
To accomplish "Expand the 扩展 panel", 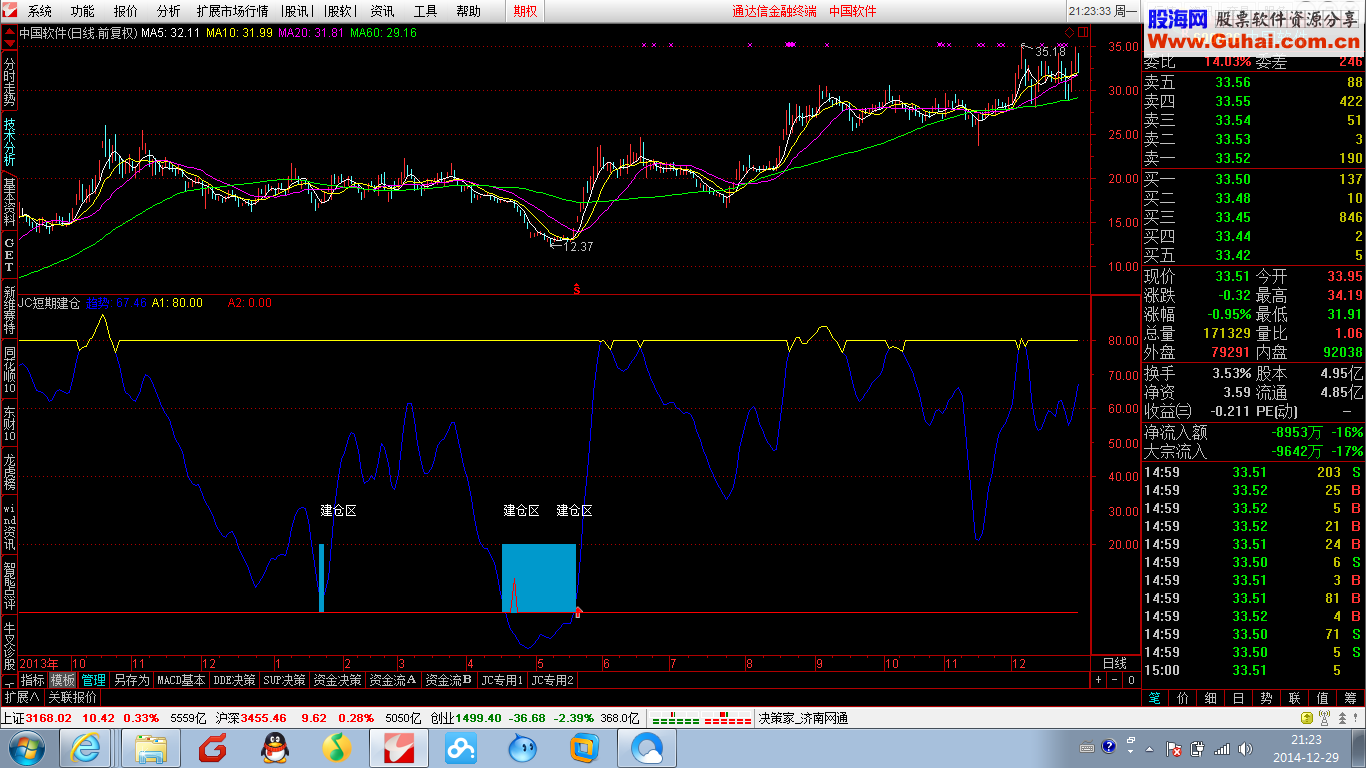I will click(22, 697).
